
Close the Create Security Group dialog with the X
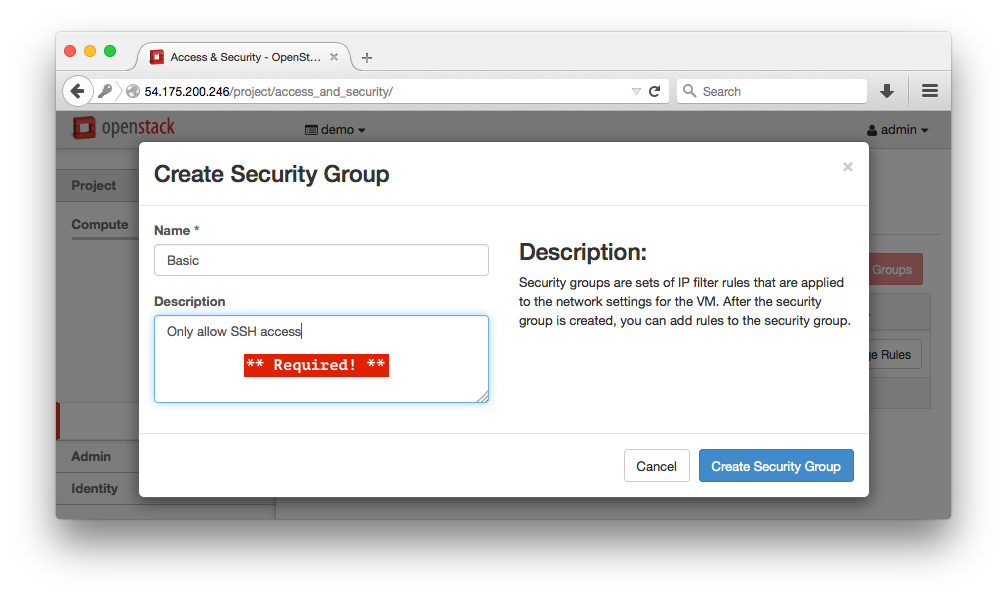[847, 167]
